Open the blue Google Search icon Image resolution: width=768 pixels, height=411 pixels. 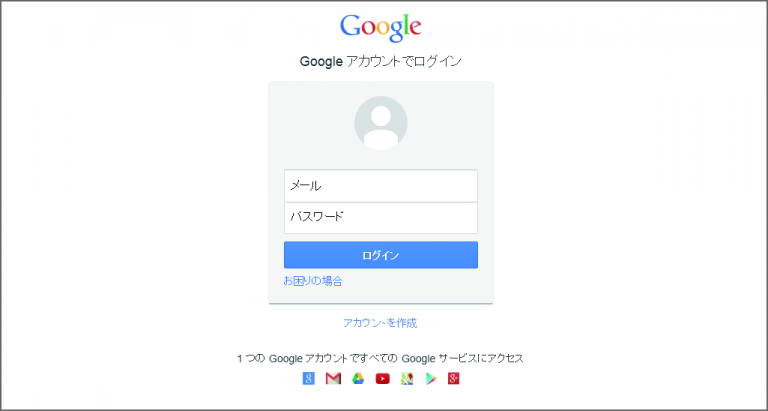[309, 379]
